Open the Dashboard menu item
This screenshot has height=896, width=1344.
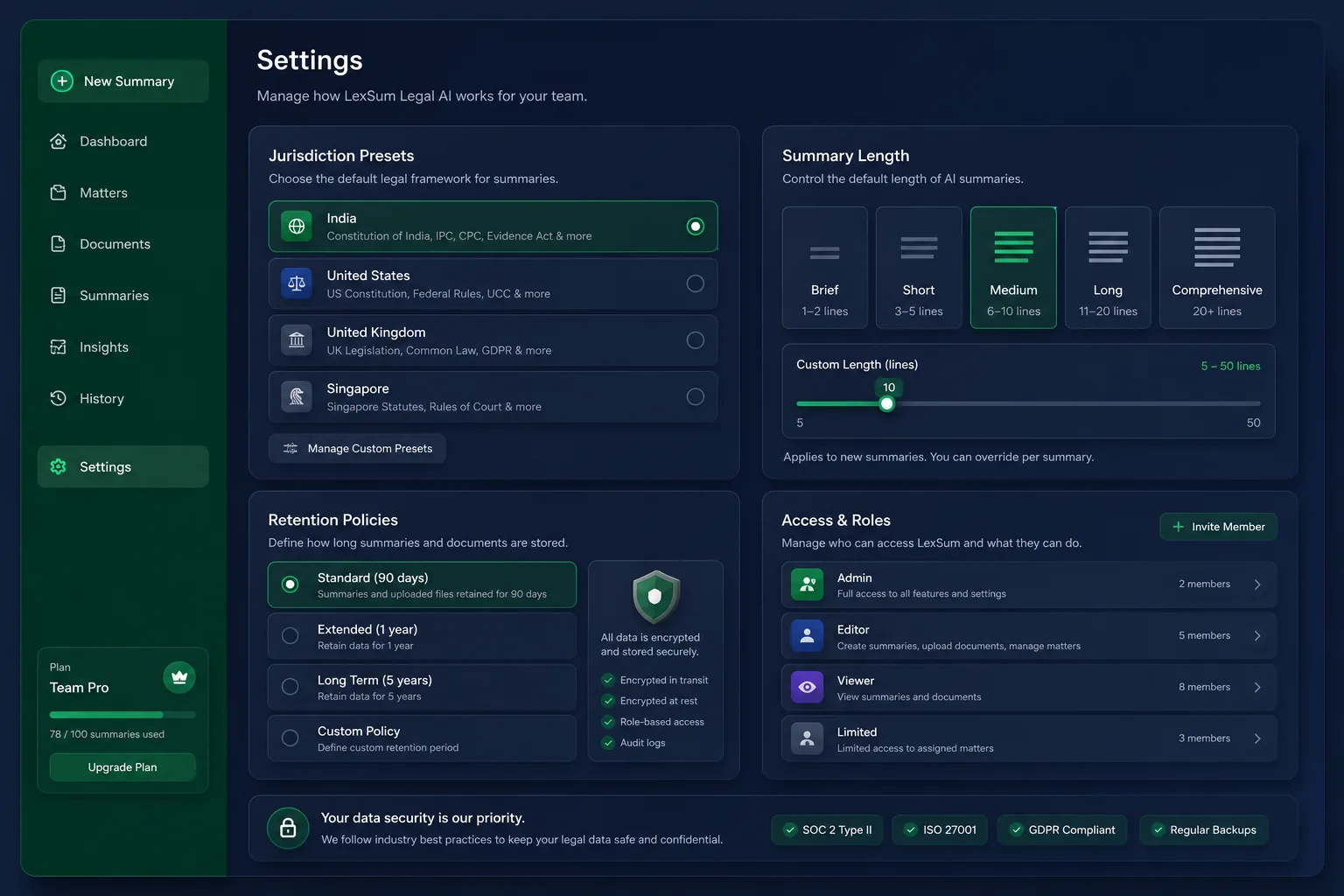(x=122, y=142)
